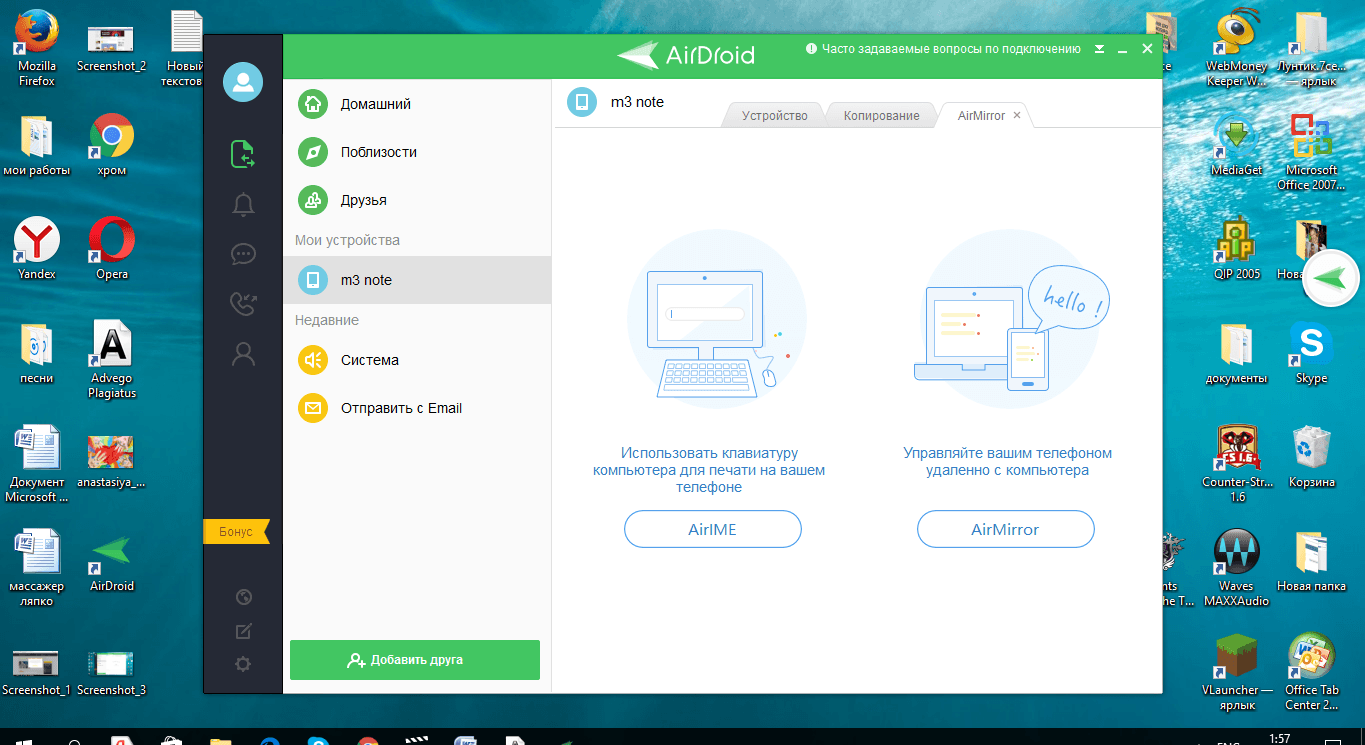Screen dimensions: 1365x745
Task: Click the user profile avatar icon
Action: [x=243, y=82]
